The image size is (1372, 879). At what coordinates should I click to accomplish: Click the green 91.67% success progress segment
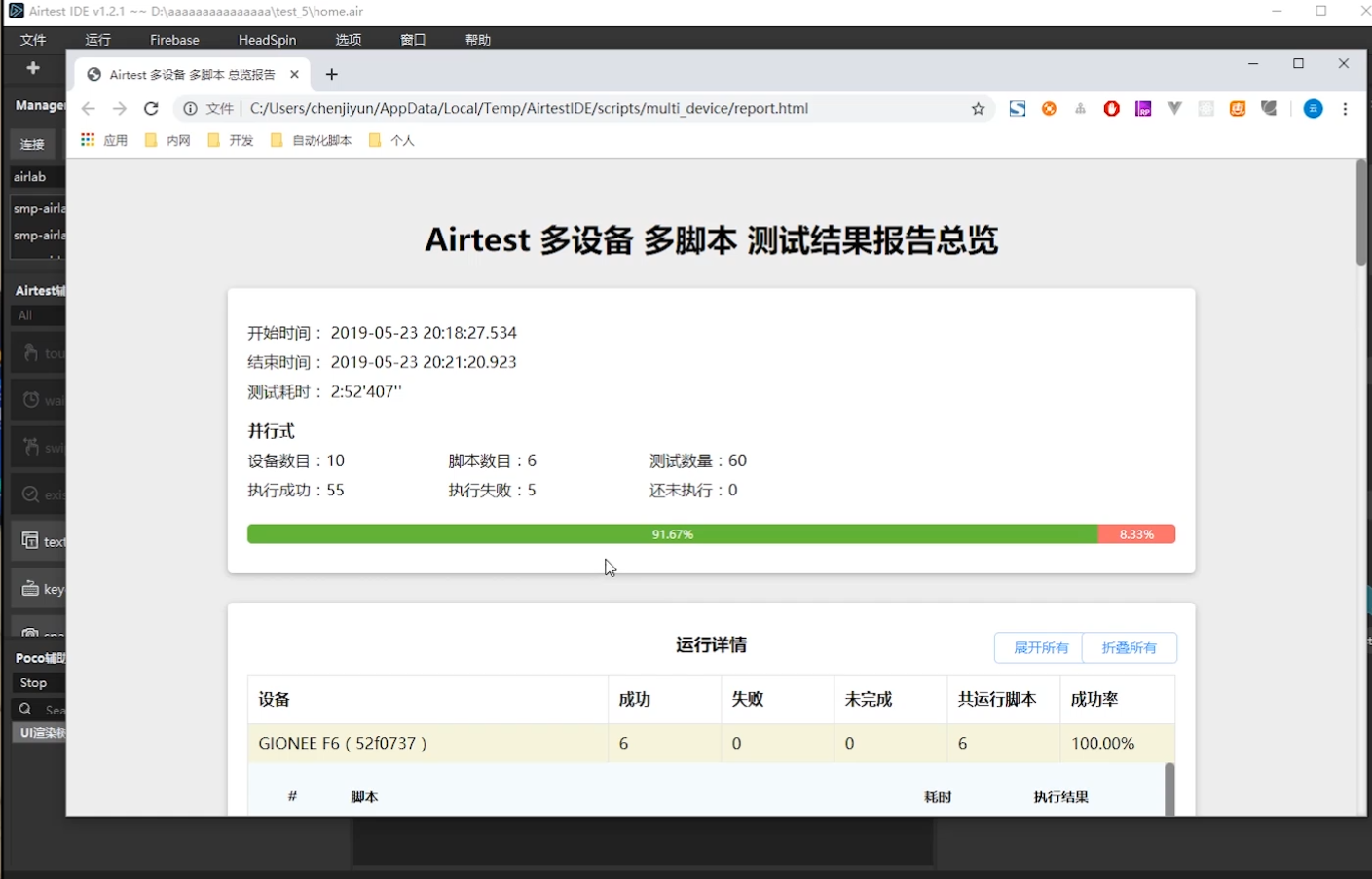pos(673,534)
